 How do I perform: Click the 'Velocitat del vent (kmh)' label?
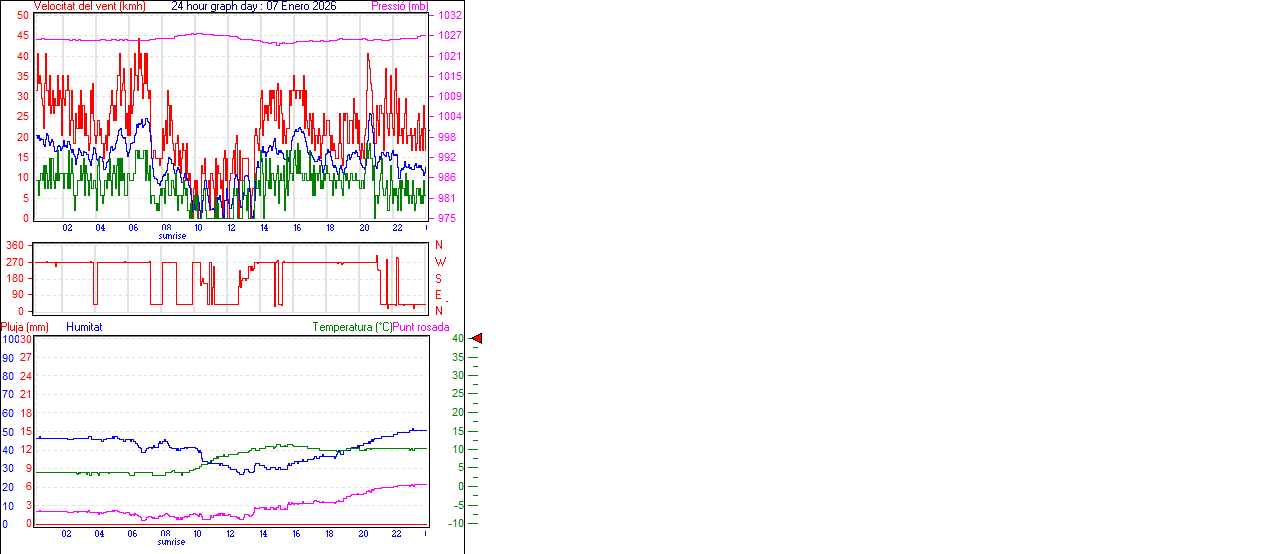(x=89, y=6)
